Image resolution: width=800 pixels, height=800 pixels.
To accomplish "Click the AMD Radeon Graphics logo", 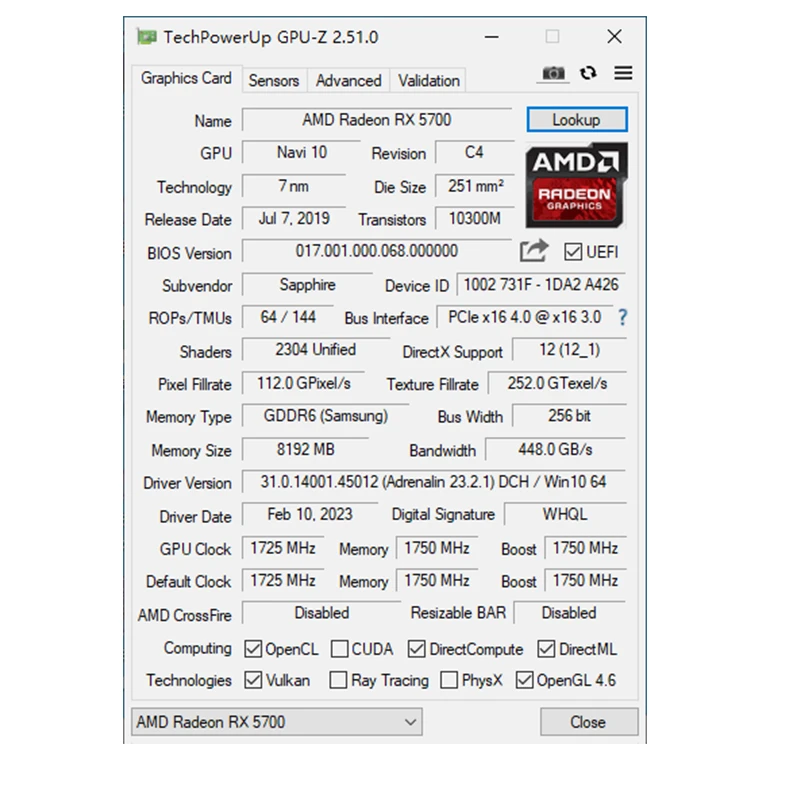I will [576, 185].
